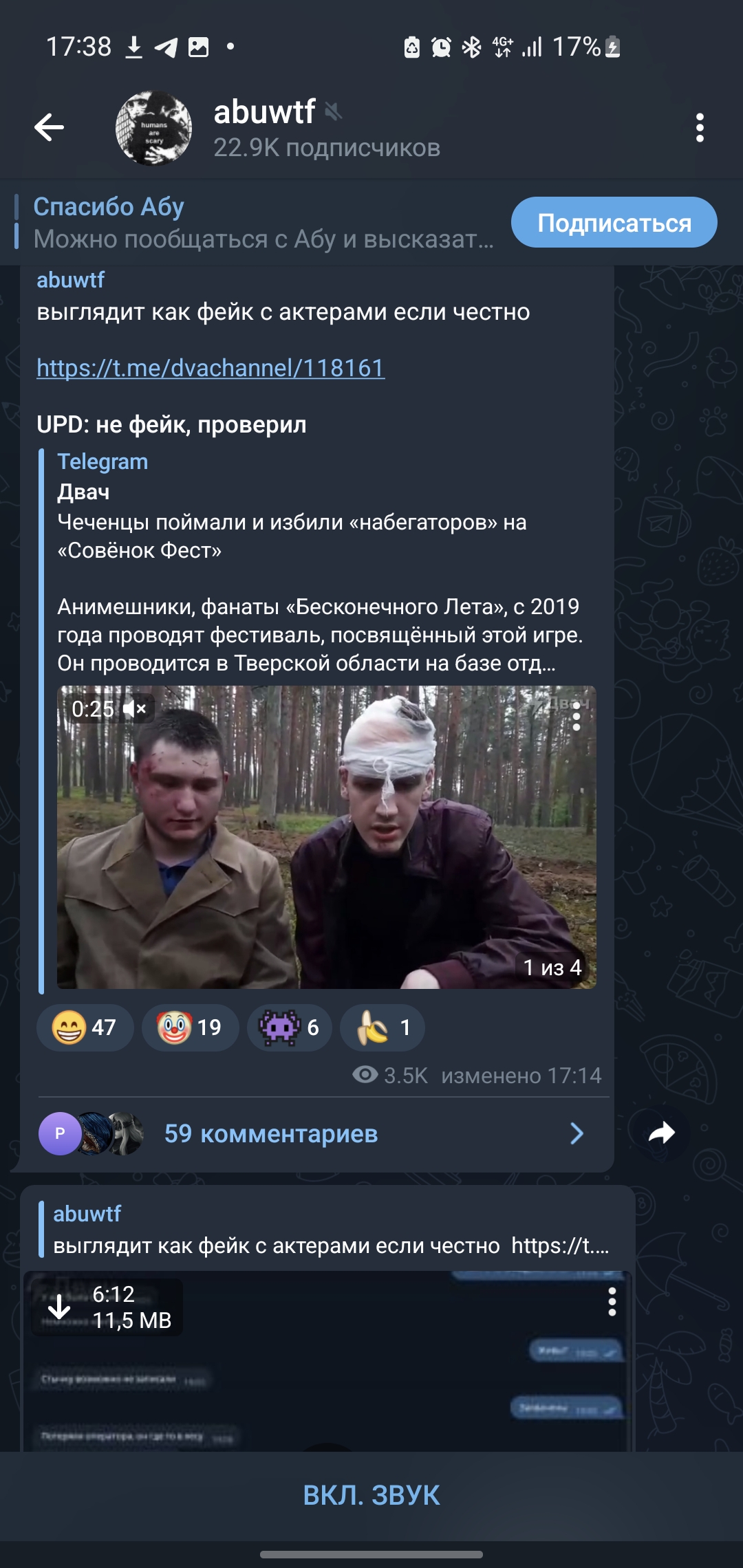Screen dimensions: 743x1568
Task: Open the options on the 6:12 video
Action: tap(612, 1302)
